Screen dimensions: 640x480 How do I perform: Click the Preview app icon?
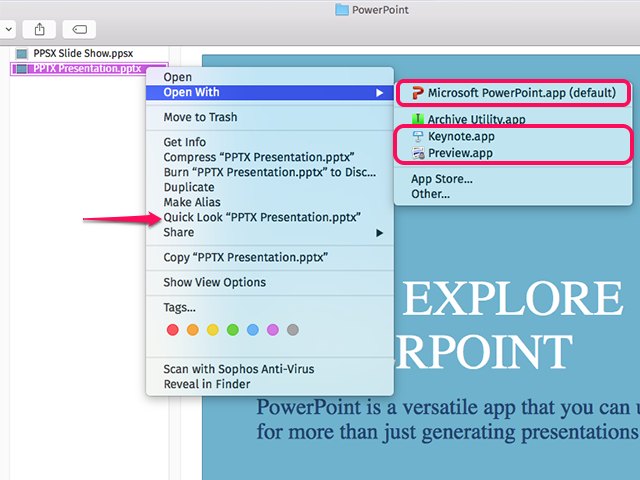coord(417,153)
